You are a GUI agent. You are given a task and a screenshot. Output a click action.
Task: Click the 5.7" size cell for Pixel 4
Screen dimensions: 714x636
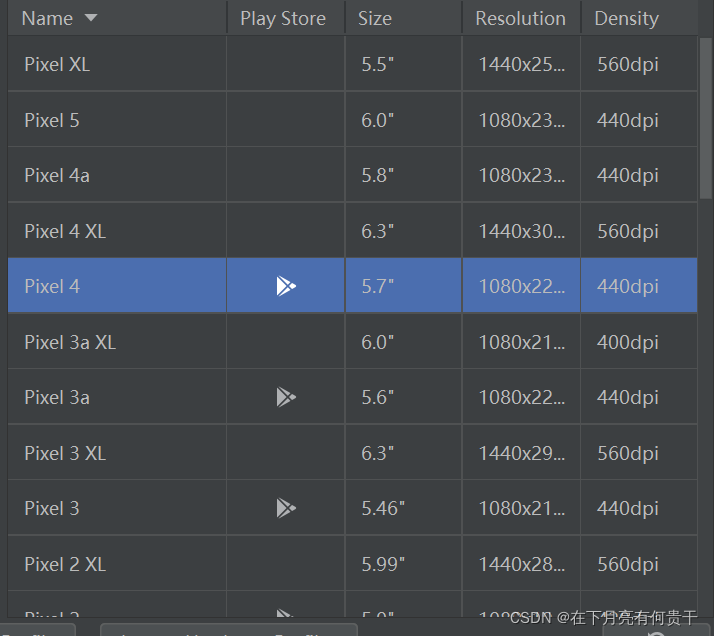click(x=403, y=286)
